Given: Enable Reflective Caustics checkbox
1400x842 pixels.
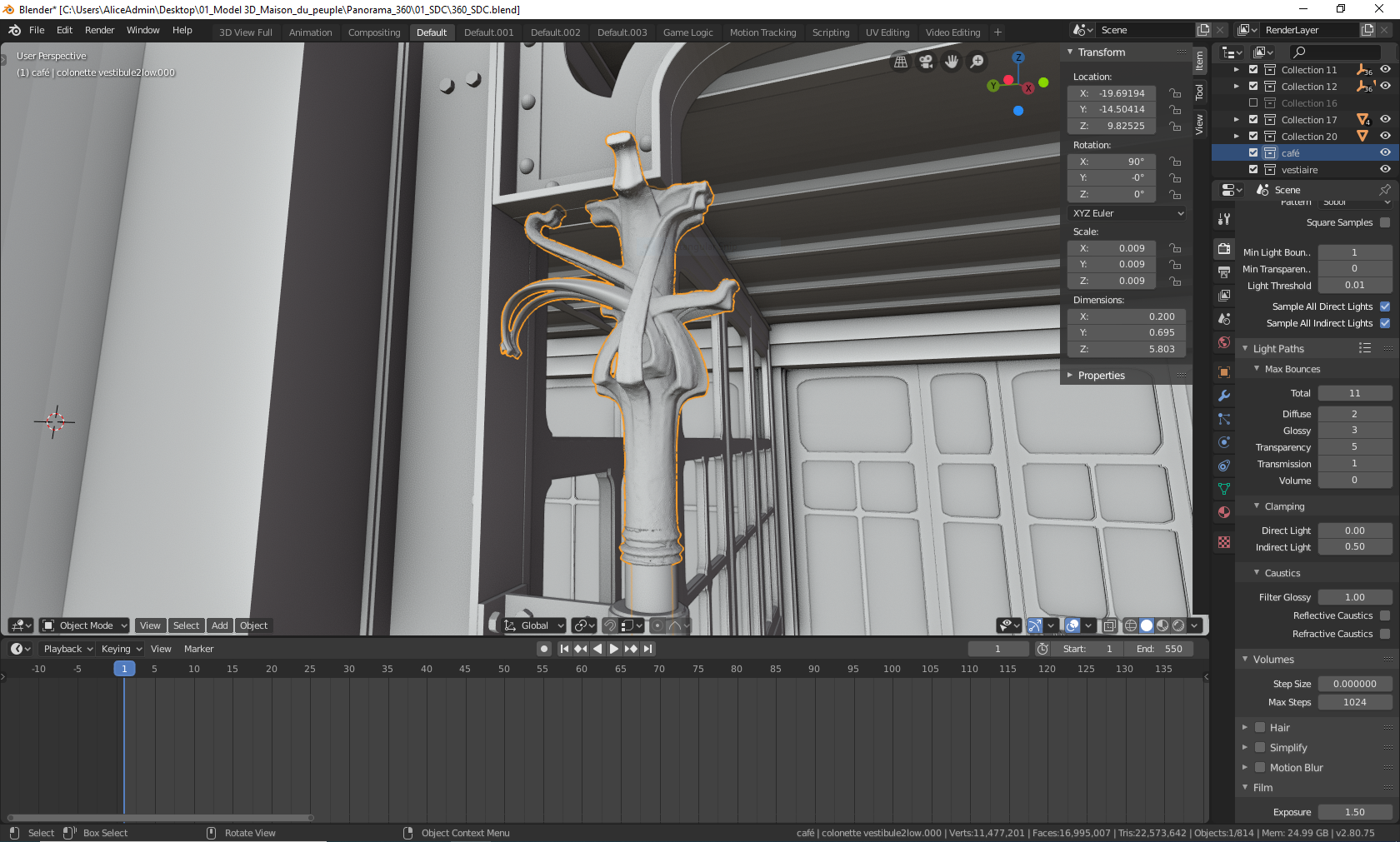Looking at the screenshot, I should [x=1385, y=615].
